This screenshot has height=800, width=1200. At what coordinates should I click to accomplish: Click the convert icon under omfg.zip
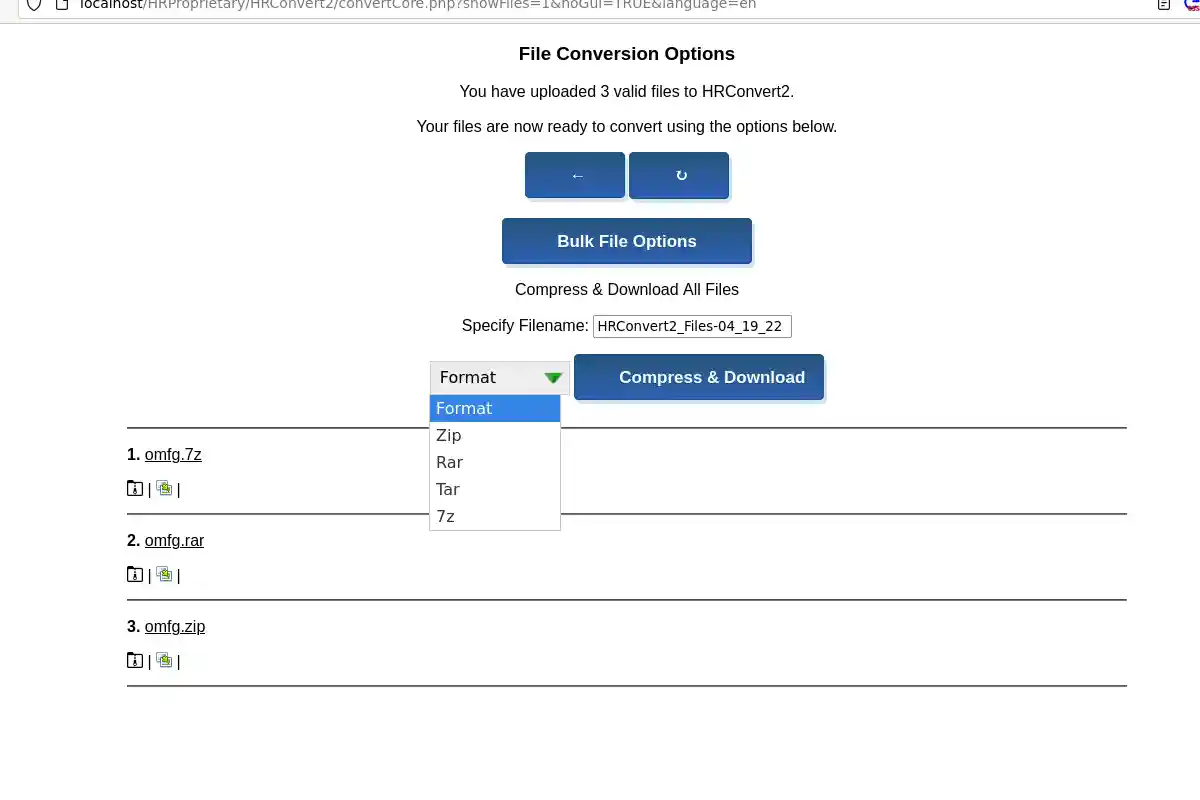[x=164, y=661]
